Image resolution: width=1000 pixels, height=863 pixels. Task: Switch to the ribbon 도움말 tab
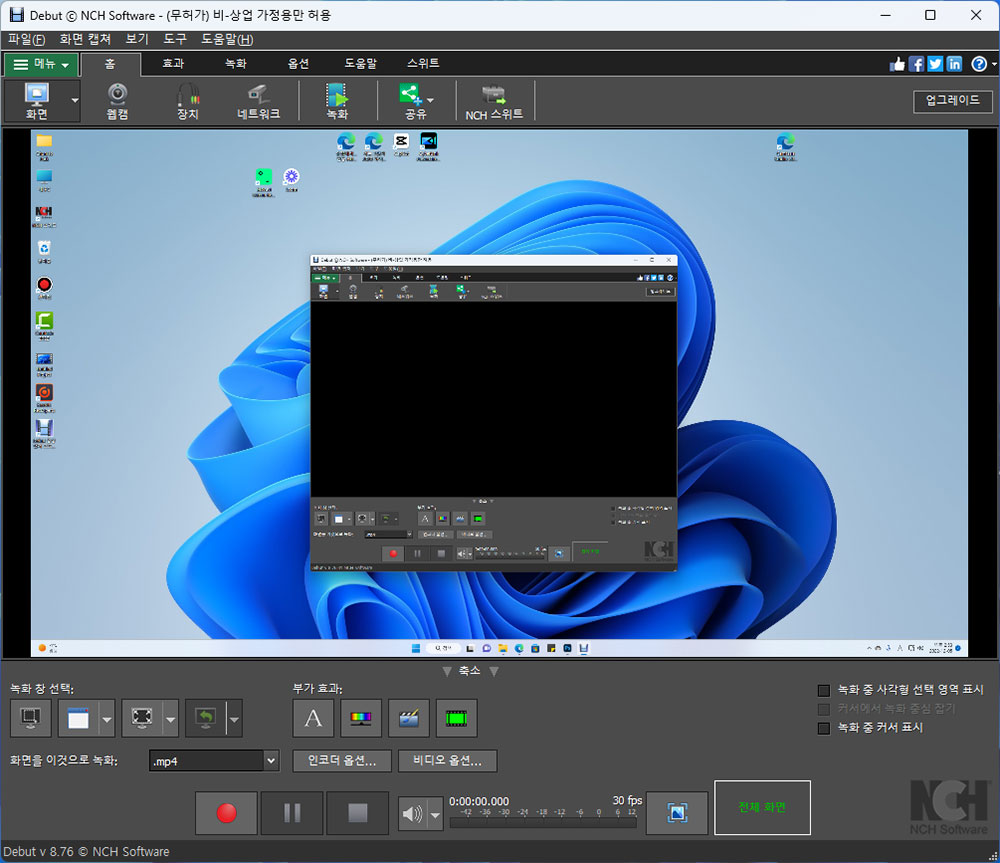click(x=360, y=64)
